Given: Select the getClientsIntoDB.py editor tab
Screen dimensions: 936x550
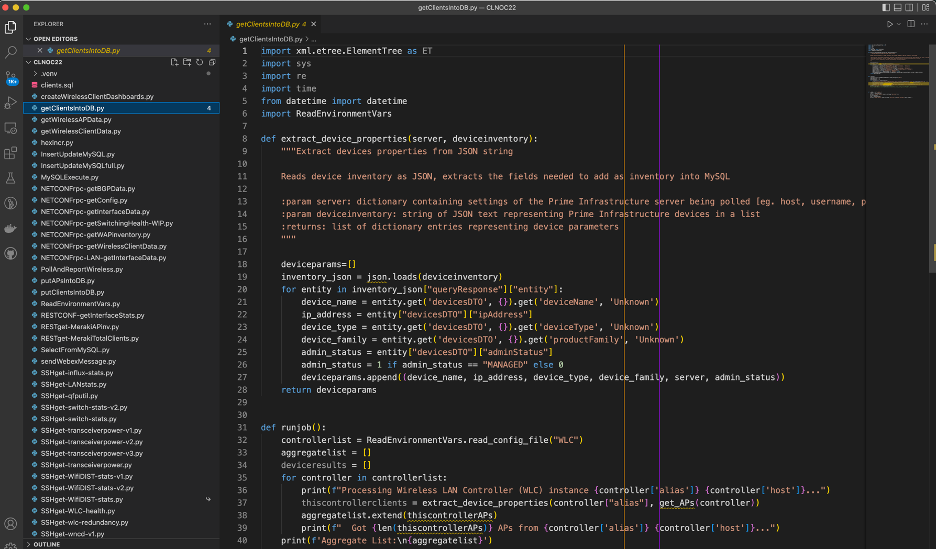Looking at the screenshot, I should pos(270,24).
